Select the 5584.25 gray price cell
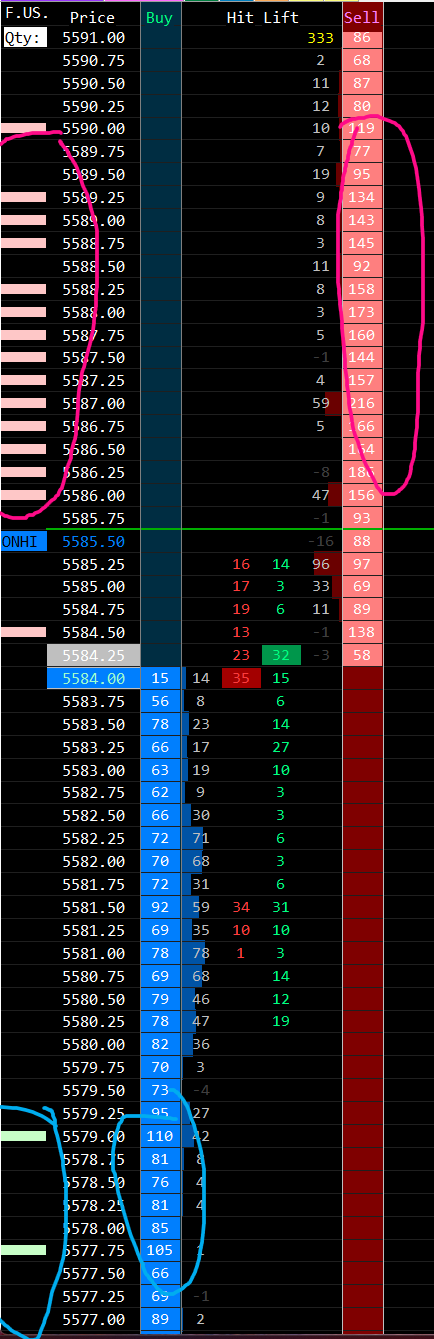Image resolution: width=434 pixels, height=1339 pixels. point(94,656)
